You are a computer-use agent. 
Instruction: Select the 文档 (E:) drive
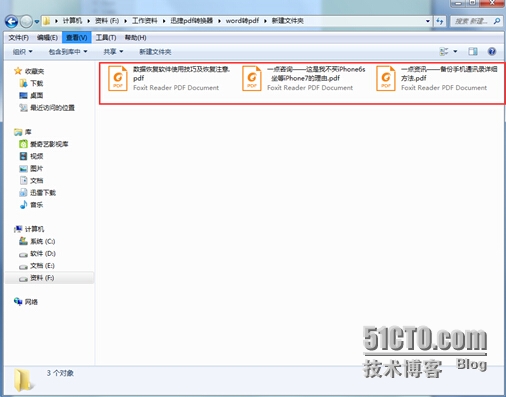[x=42, y=266]
